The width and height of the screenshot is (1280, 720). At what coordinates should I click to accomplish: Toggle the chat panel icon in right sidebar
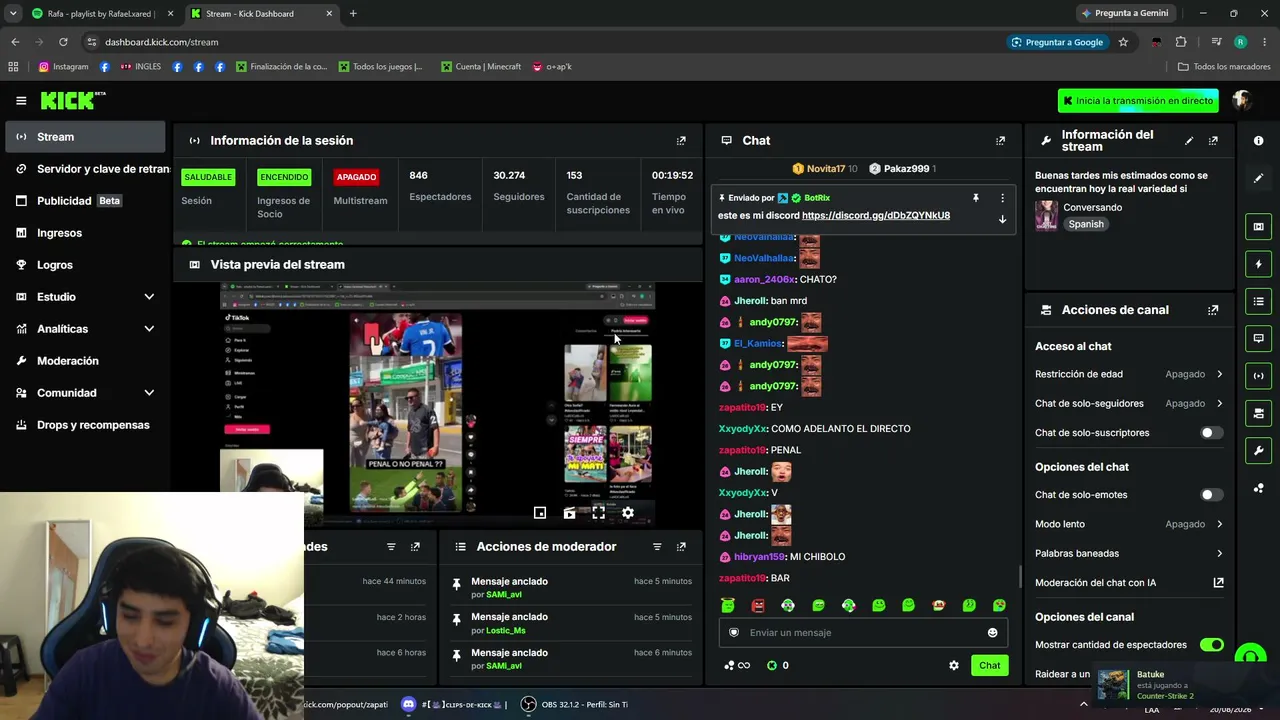click(1258, 338)
